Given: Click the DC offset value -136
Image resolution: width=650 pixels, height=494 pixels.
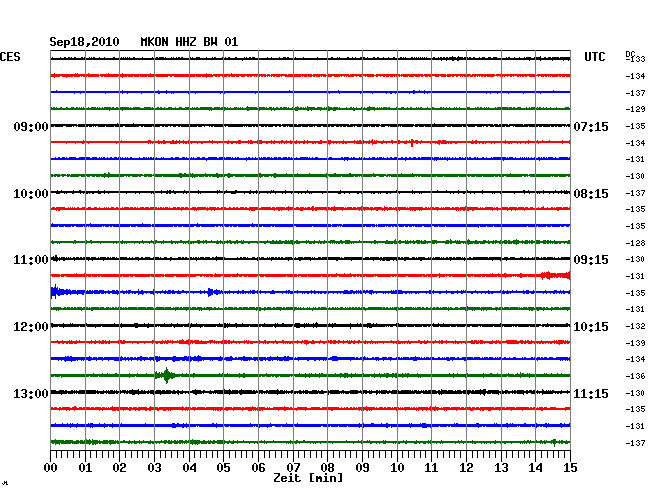Looking at the screenshot, I should pos(635,376).
